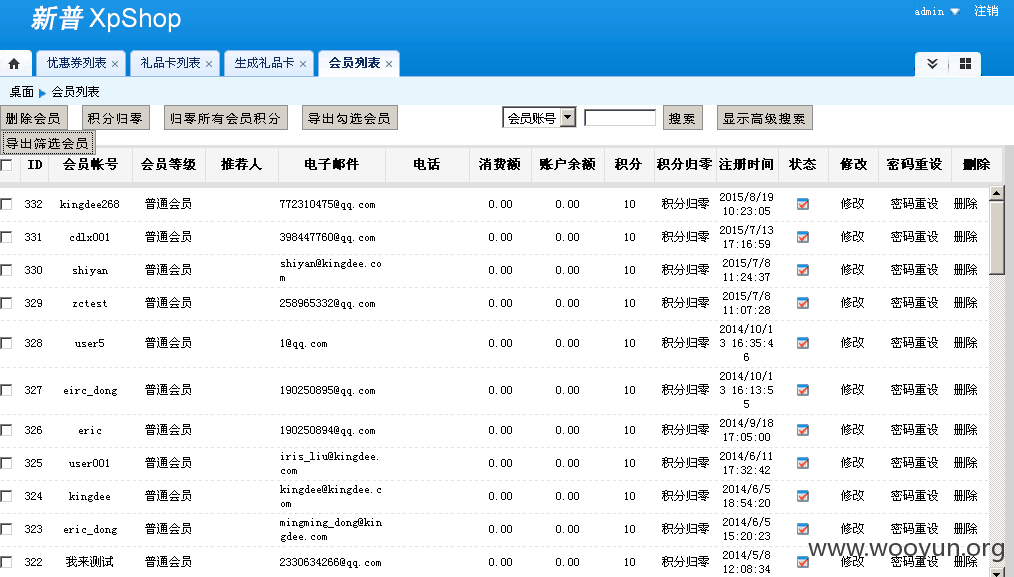
Task: Click the 归零所有会员积分 button
Action: pos(225,118)
